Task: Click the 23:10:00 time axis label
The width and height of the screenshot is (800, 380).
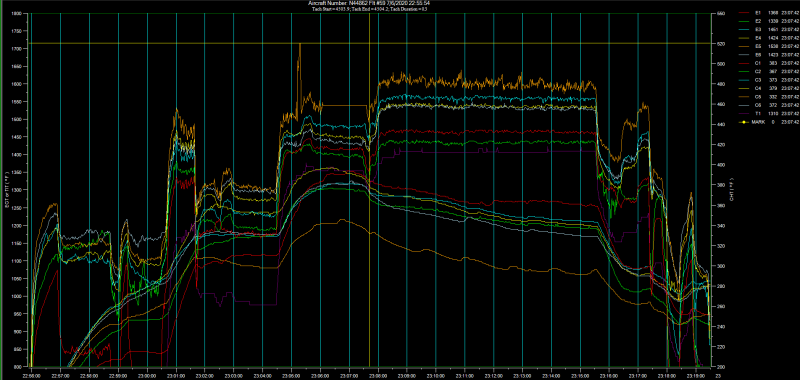Action: pyautogui.click(x=436, y=375)
